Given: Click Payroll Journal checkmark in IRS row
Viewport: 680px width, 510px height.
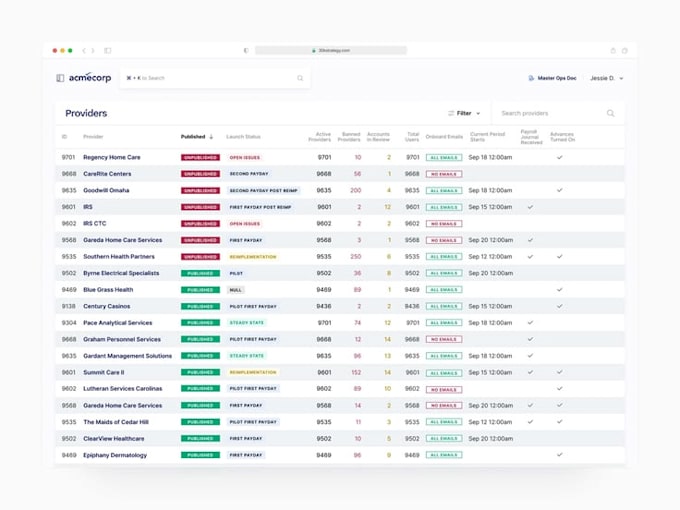Looking at the screenshot, I should [530, 207].
